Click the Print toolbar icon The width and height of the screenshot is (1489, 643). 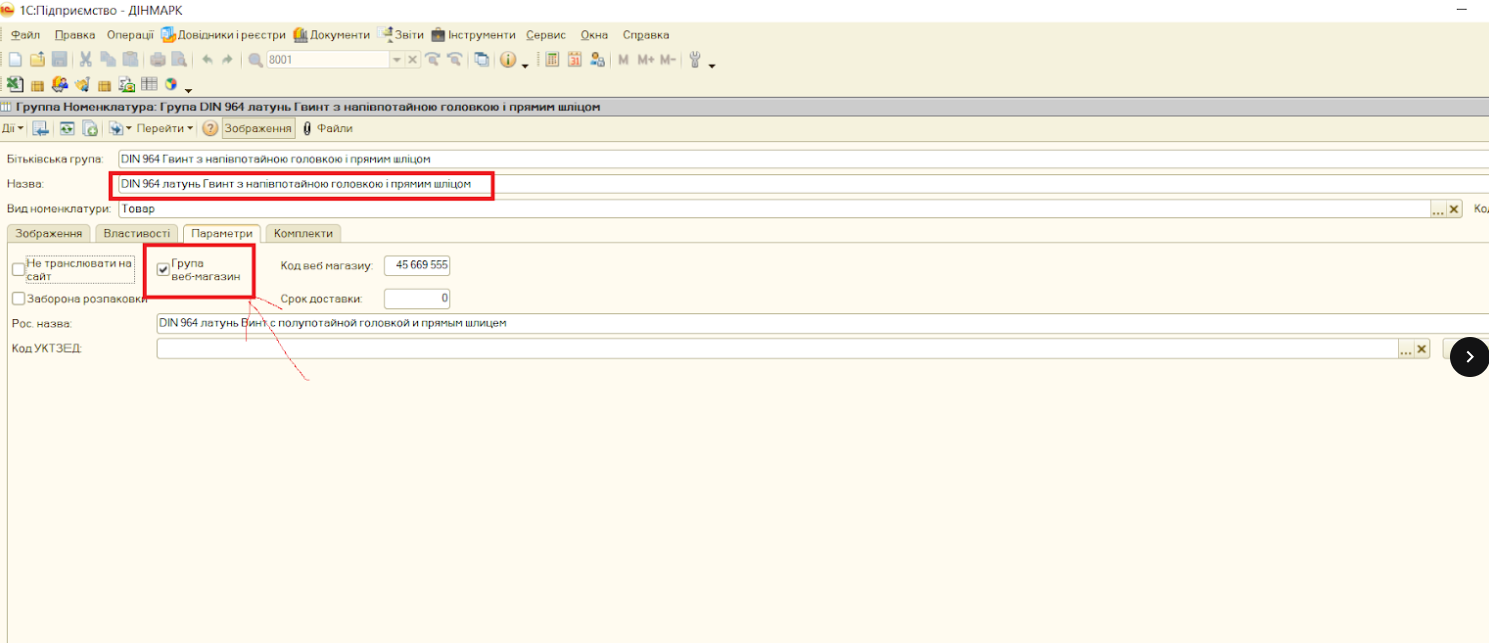(x=158, y=60)
